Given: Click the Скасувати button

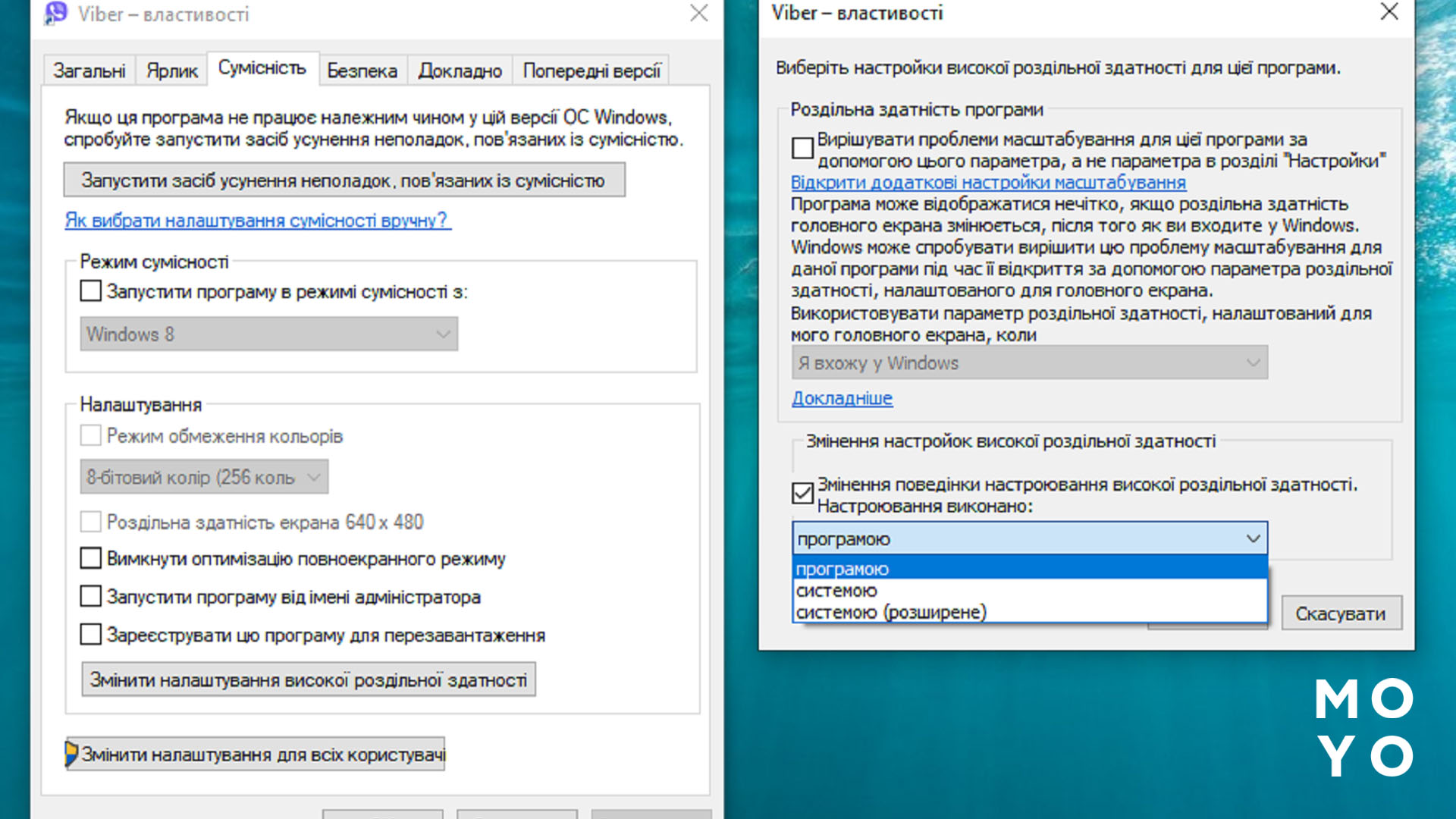Looking at the screenshot, I should [1341, 613].
